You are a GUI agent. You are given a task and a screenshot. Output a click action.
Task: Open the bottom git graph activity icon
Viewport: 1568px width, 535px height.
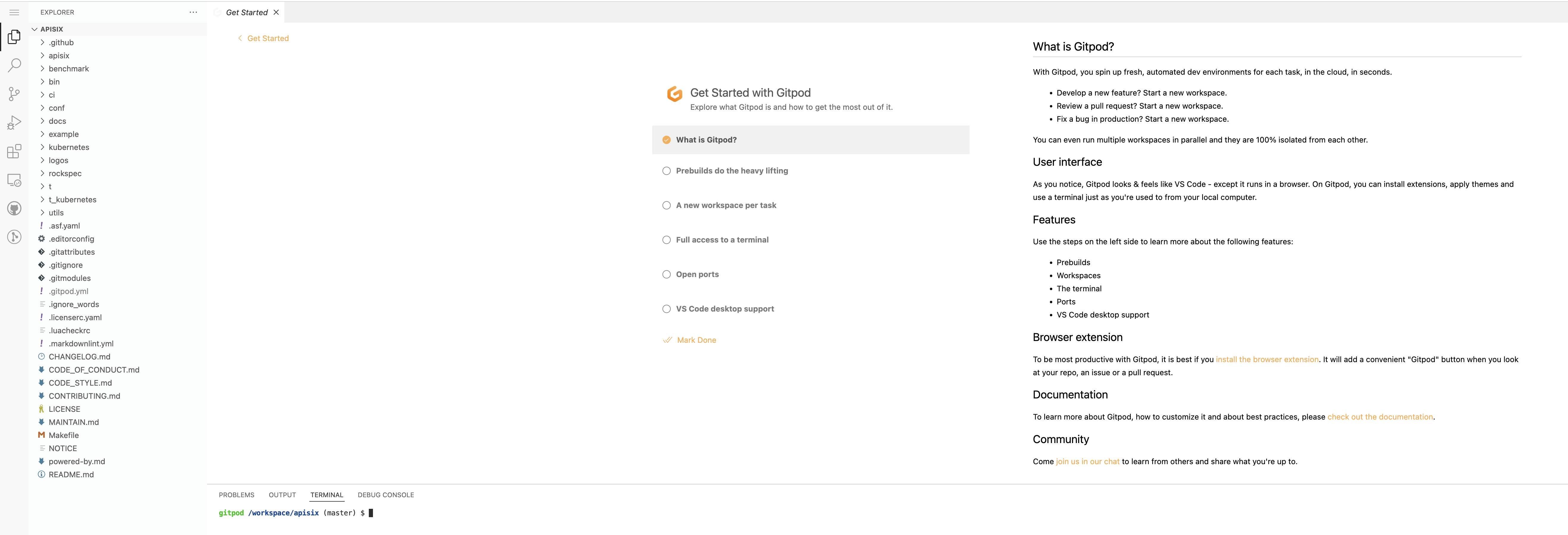tap(14, 237)
